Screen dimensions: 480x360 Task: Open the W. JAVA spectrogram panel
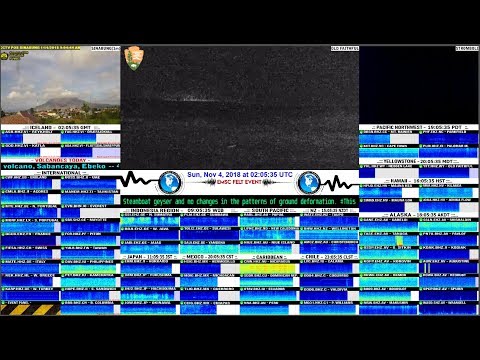pyautogui.click(x=150, y=234)
